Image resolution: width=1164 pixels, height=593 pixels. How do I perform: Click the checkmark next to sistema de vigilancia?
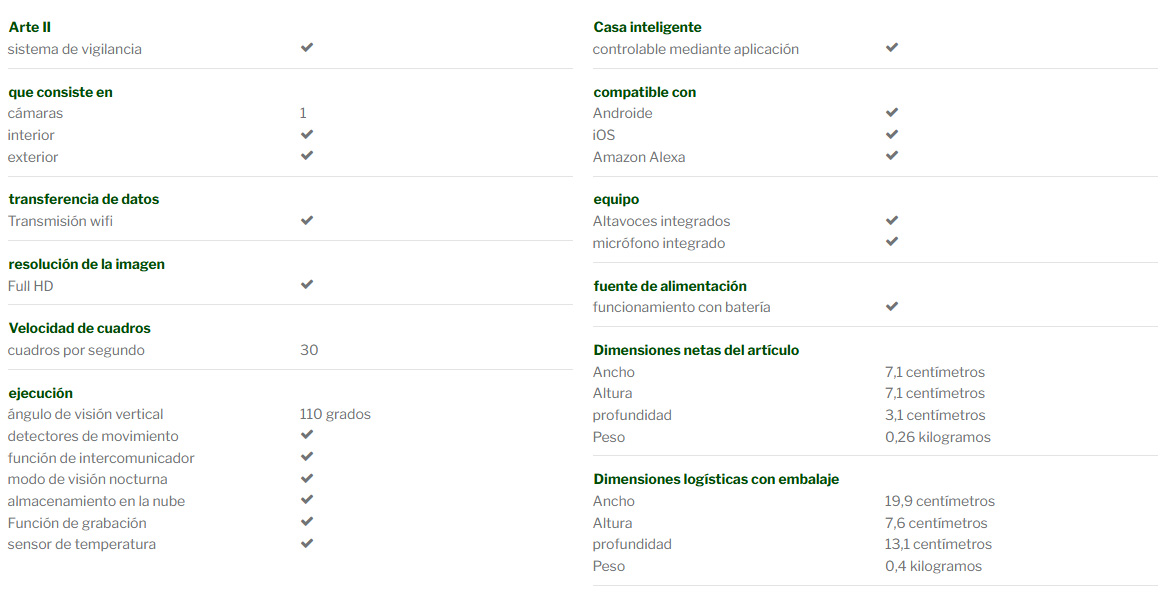307,47
